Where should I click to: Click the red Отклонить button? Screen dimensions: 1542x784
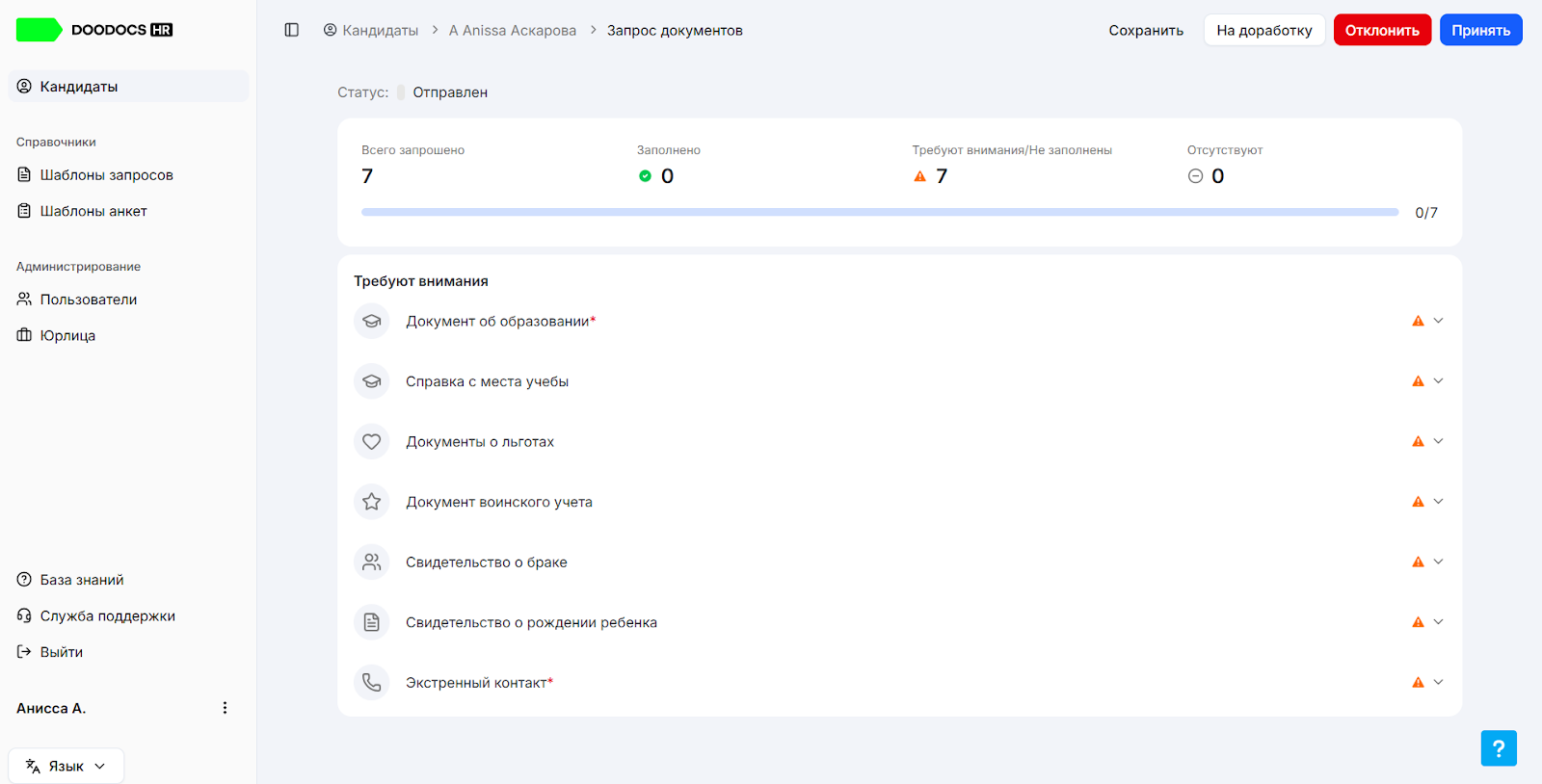(1382, 30)
